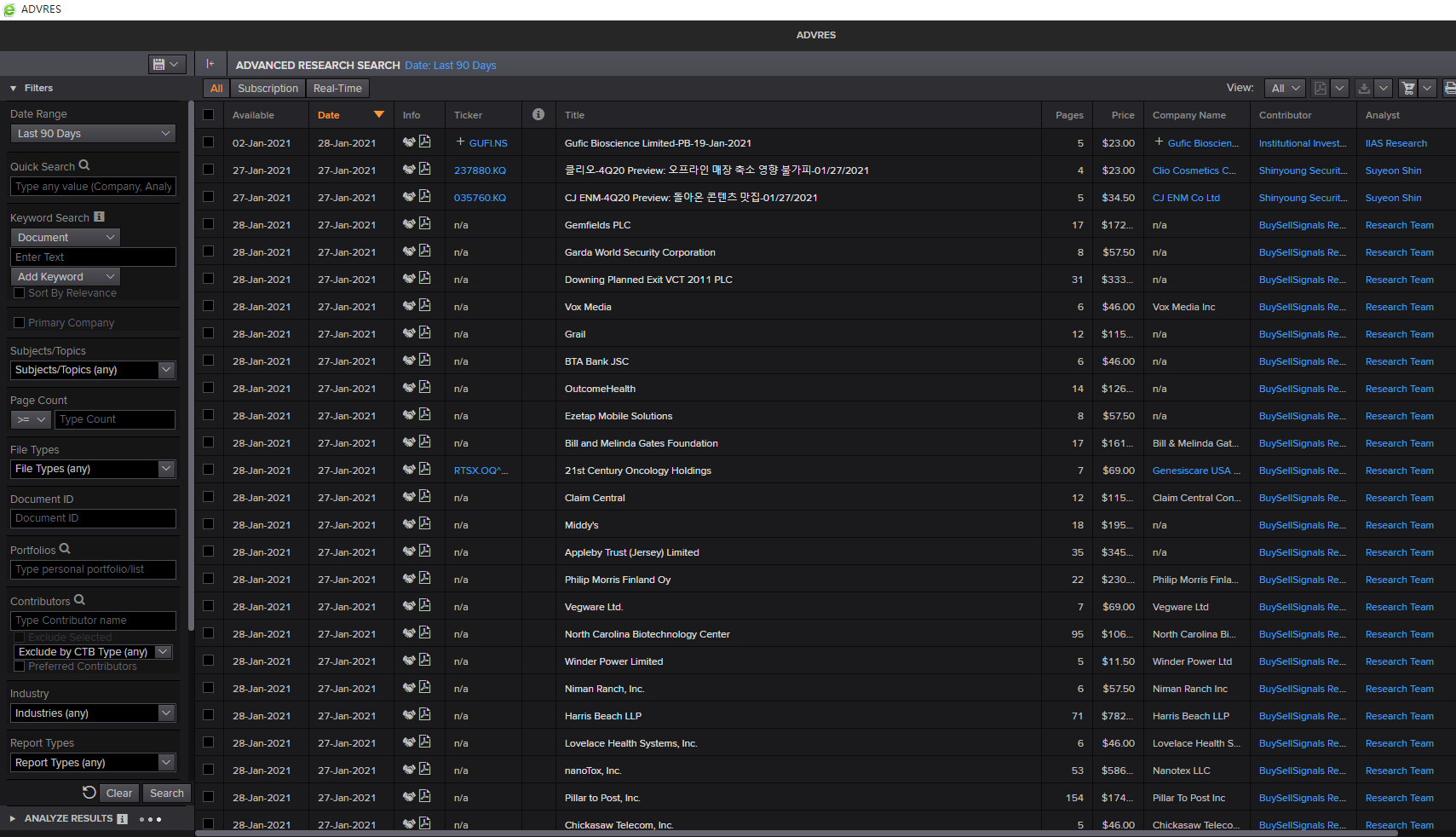Open the File Types (any) dropdown

[x=93, y=469]
